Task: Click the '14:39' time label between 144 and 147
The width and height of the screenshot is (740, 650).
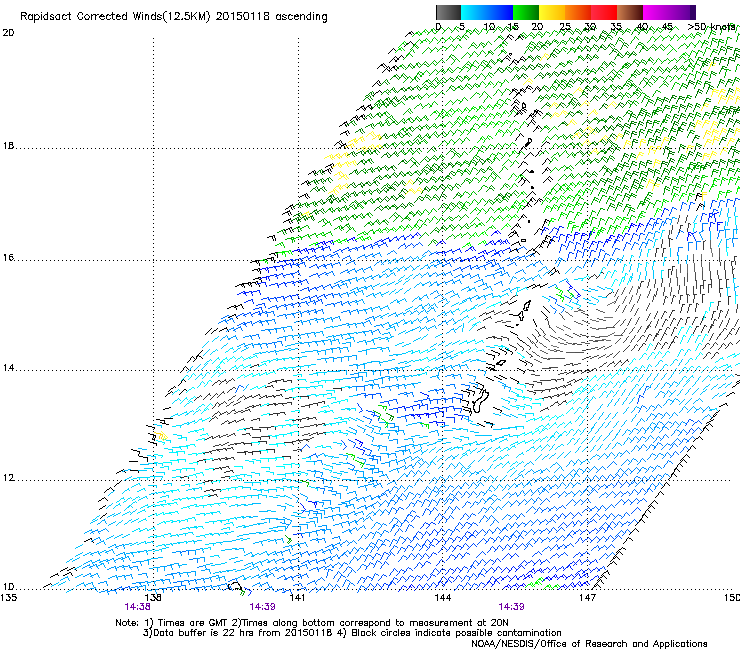Action: tap(512, 607)
